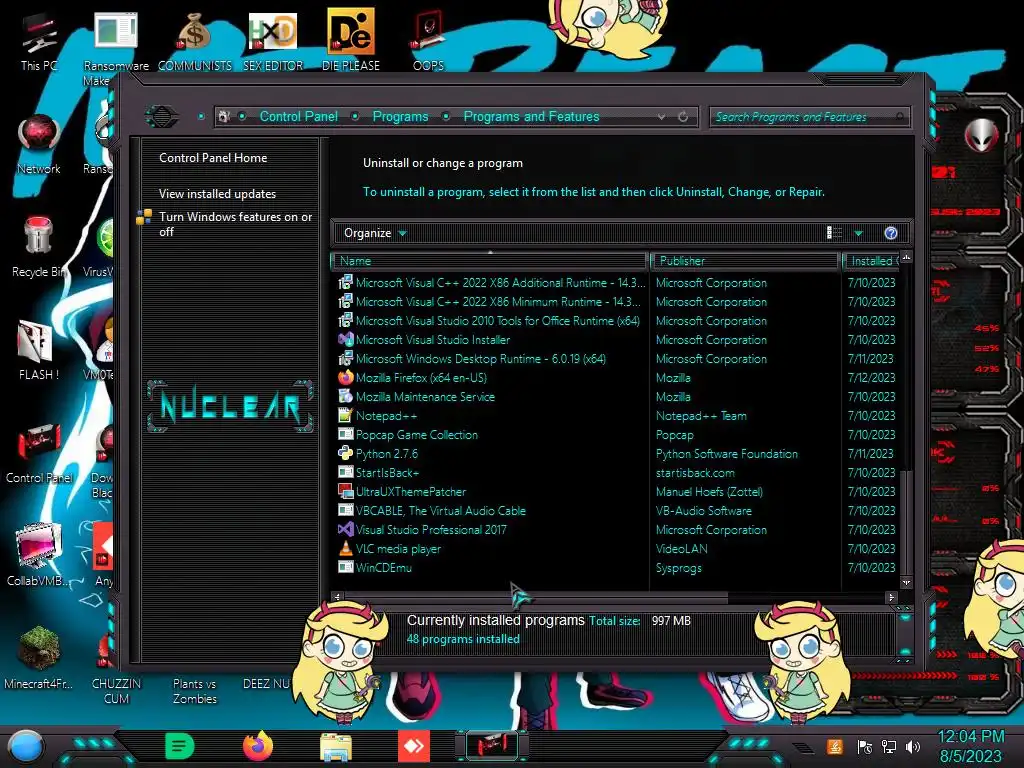Select Microsoft Visual C++ 2022 X86 Minimum Runtime

pos(498,302)
